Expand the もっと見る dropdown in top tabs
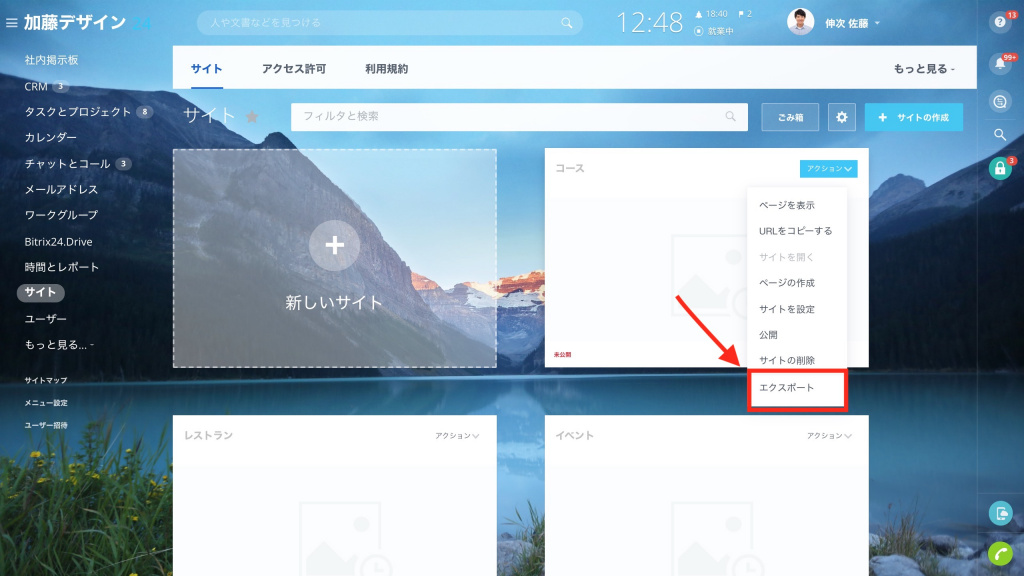The image size is (1024, 576). point(924,69)
